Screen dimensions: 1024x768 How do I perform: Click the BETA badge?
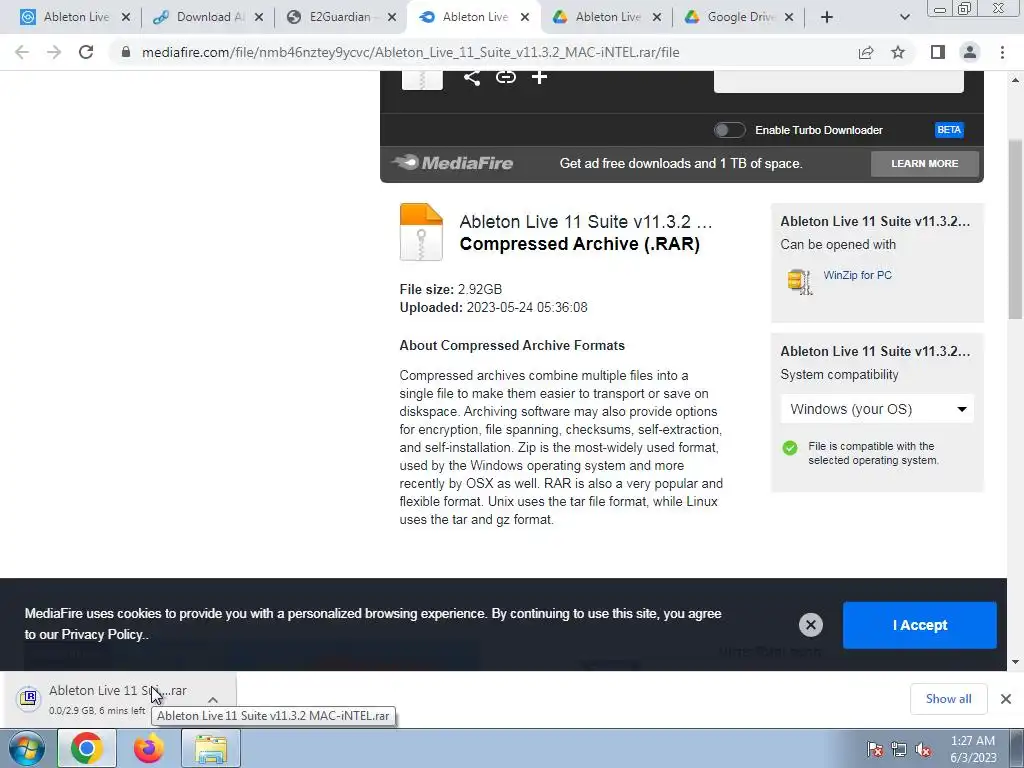pyautogui.click(x=949, y=130)
